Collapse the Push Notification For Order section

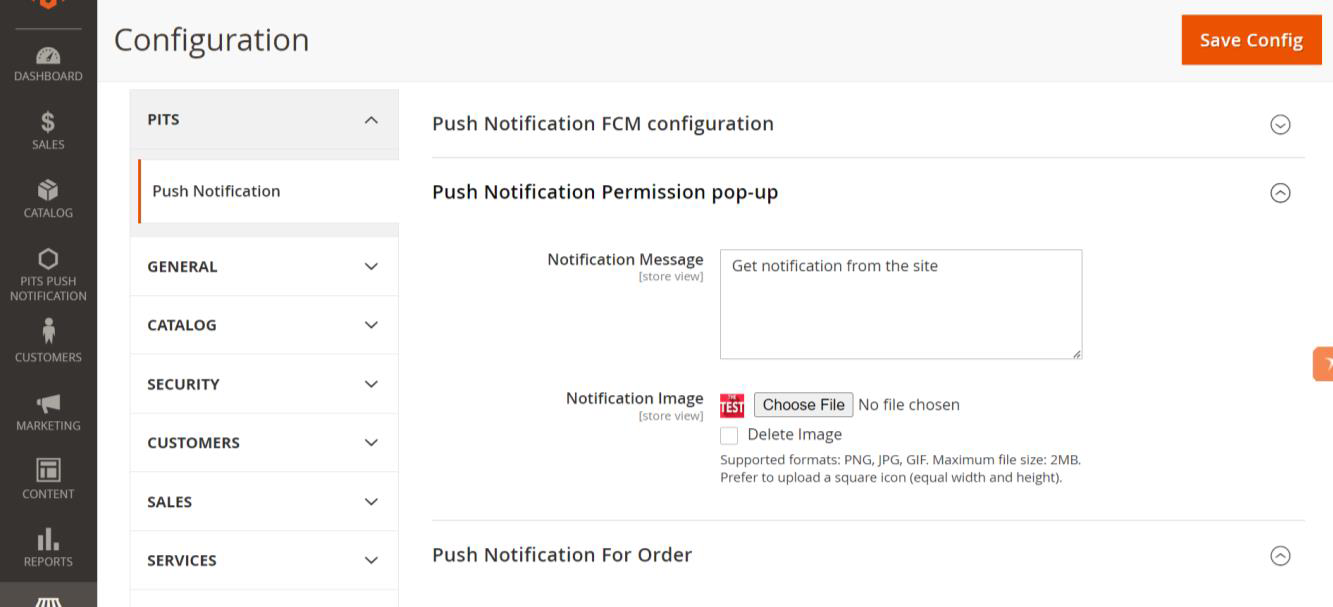tap(1279, 556)
